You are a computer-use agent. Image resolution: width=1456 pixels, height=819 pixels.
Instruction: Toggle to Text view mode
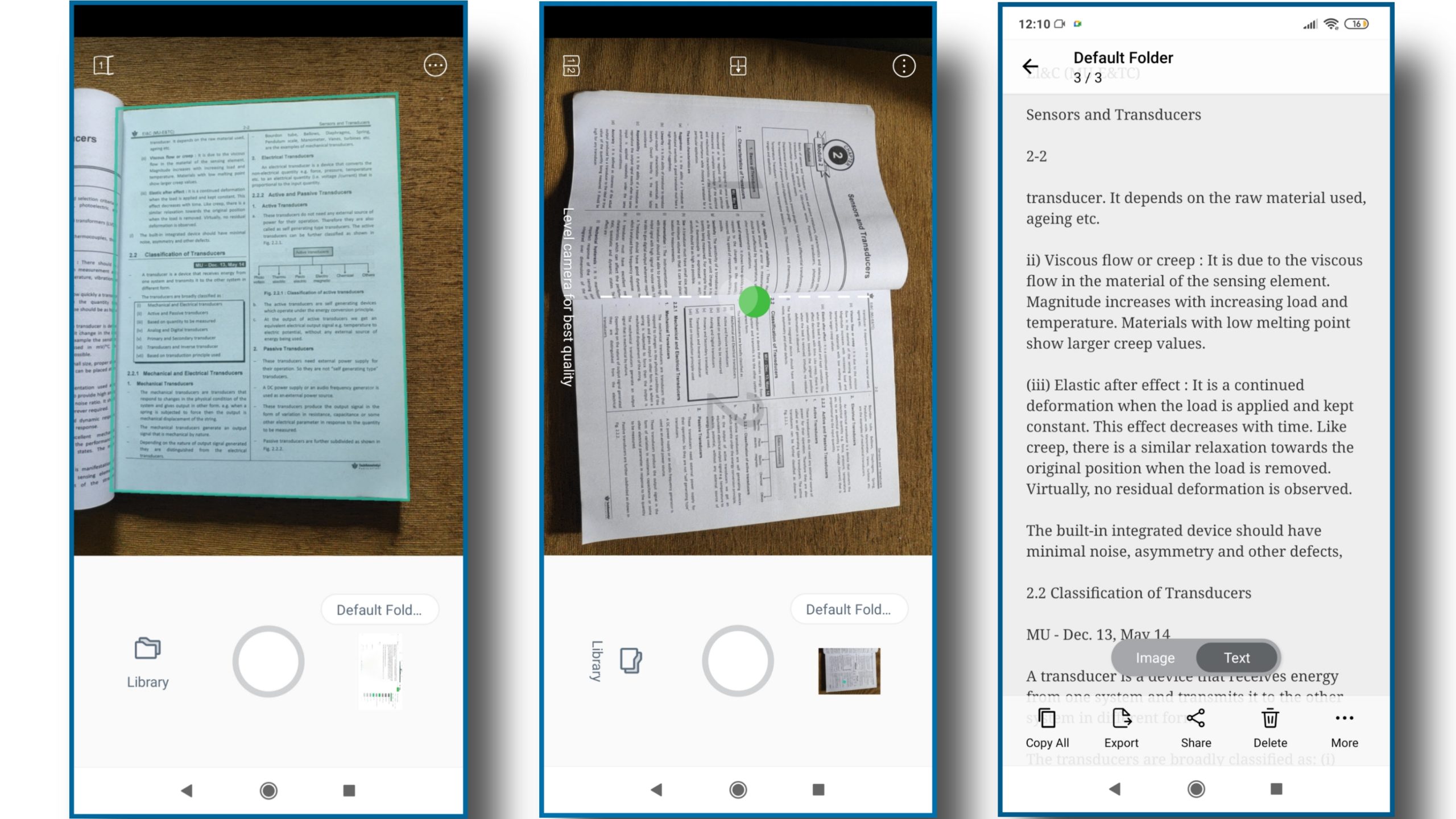click(x=1236, y=657)
